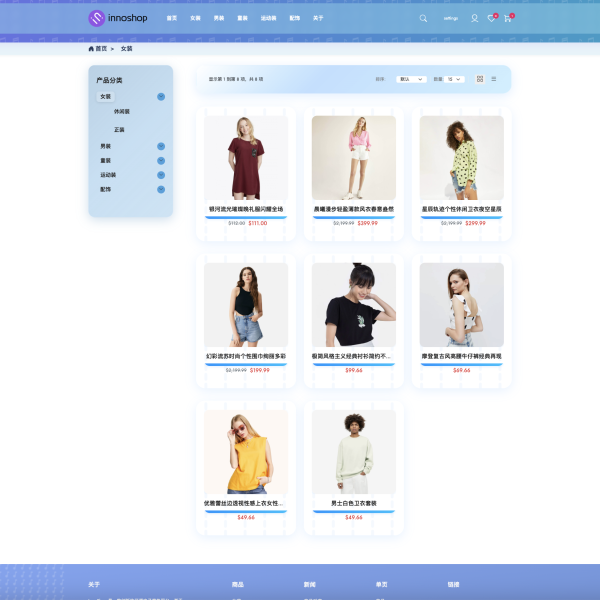Click the yellow sleeveless top product image
Screen dimensions: 600x600
click(246, 452)
